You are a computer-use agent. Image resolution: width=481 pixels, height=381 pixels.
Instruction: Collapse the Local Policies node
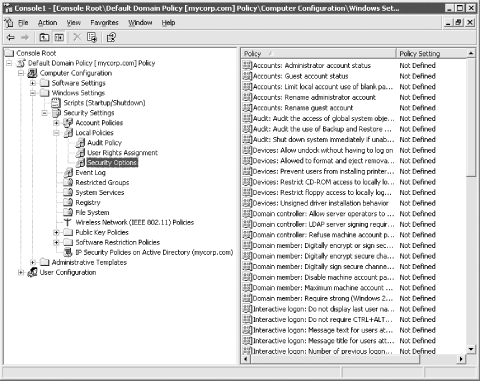[x=56, y=133]
